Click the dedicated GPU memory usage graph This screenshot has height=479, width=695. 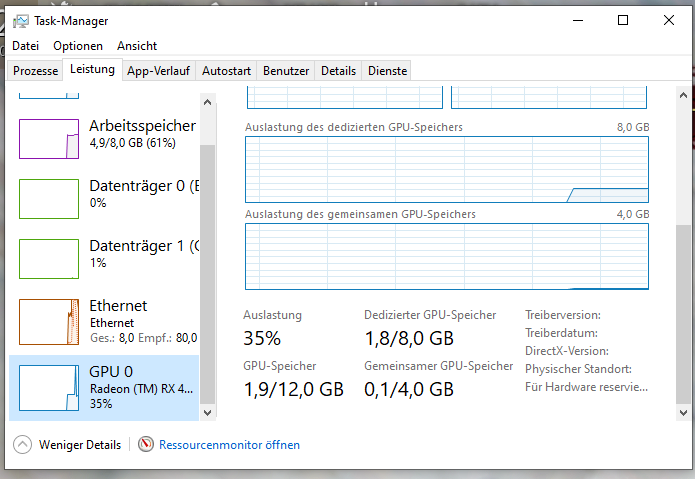click(x=446, y=169)
